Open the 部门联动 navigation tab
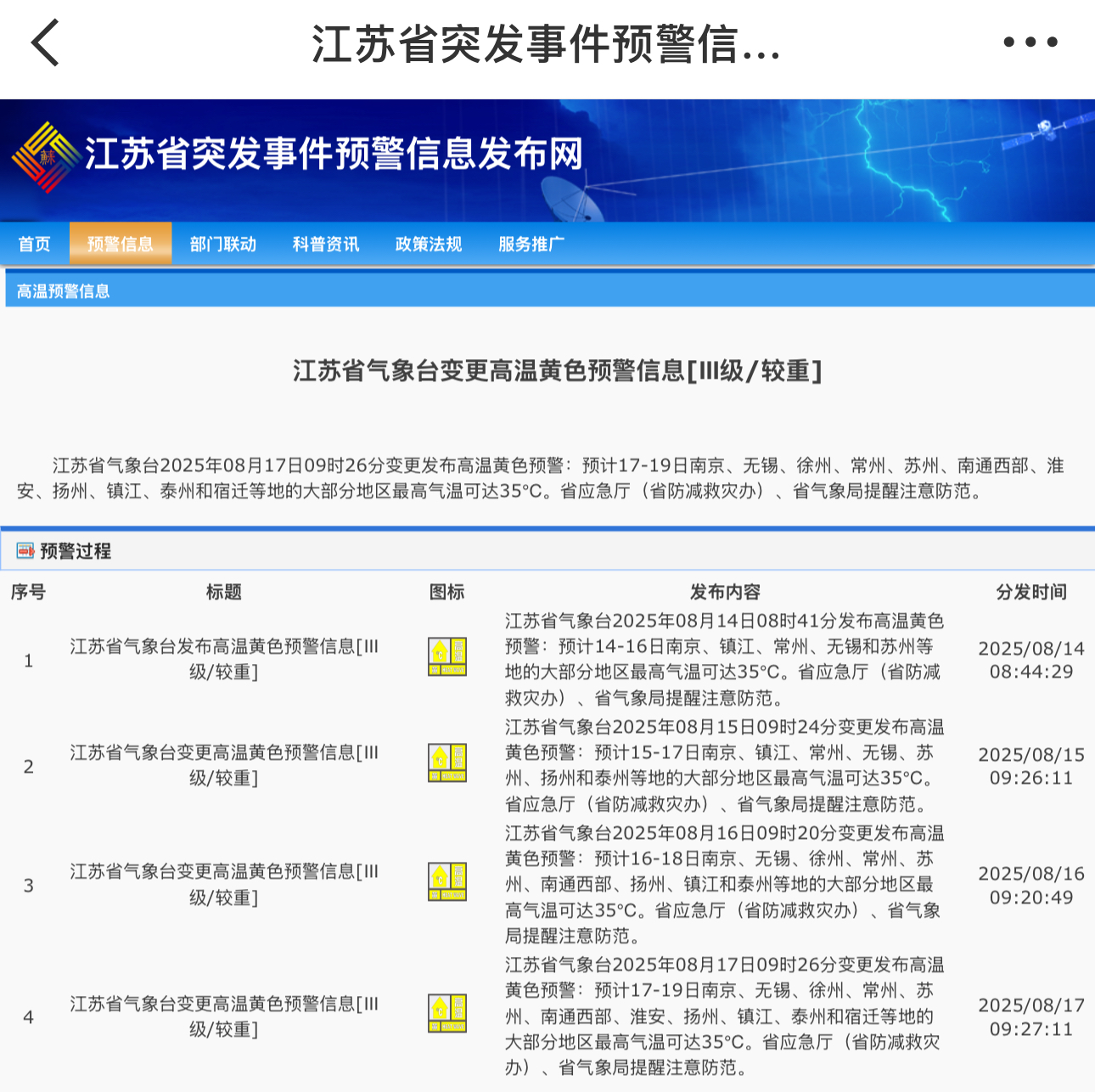This screenshot has height=1092, width=1095. (x=223, y=245)
